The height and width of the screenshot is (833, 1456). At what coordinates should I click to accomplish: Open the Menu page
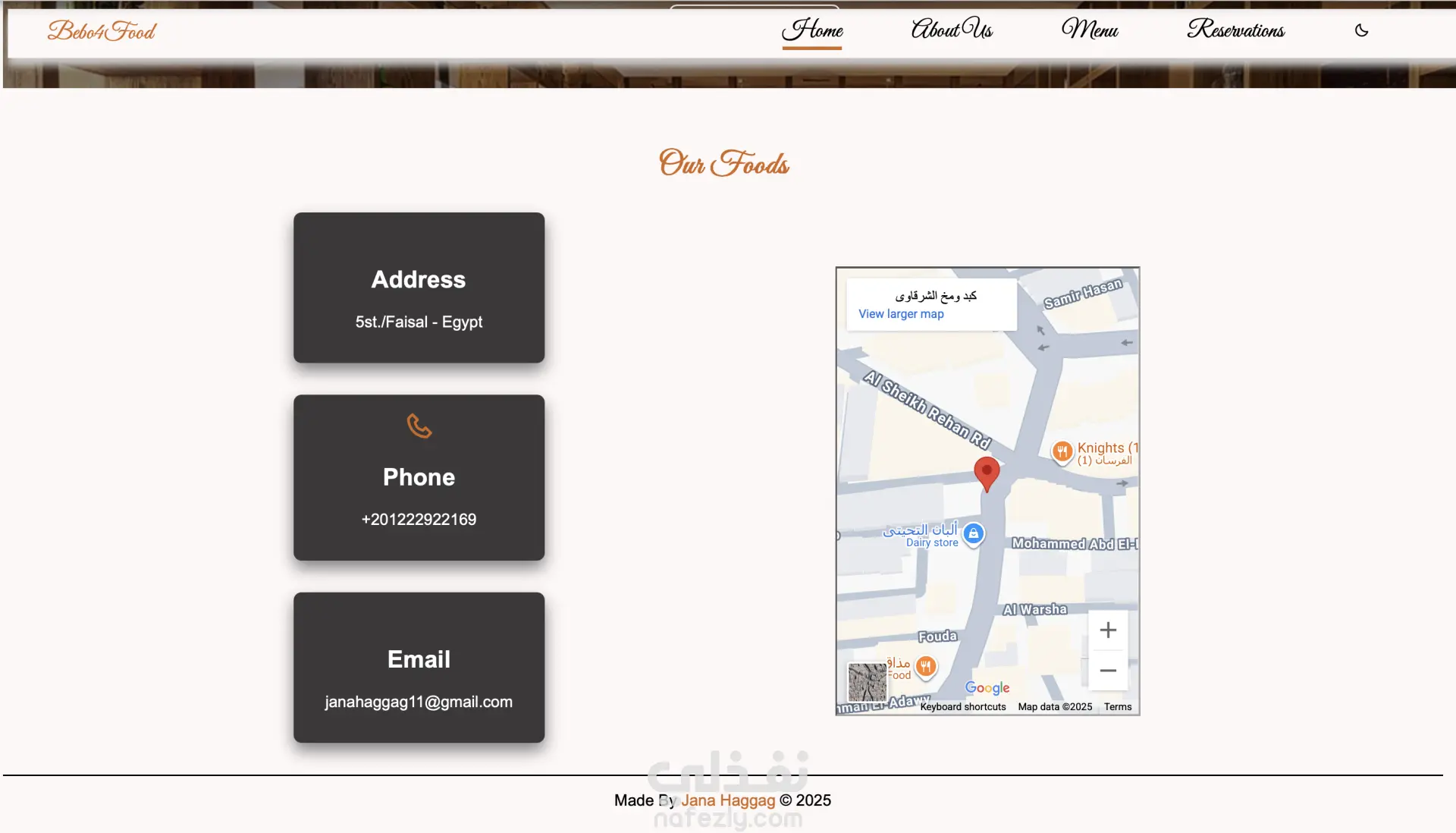[x=1090, y=30]
